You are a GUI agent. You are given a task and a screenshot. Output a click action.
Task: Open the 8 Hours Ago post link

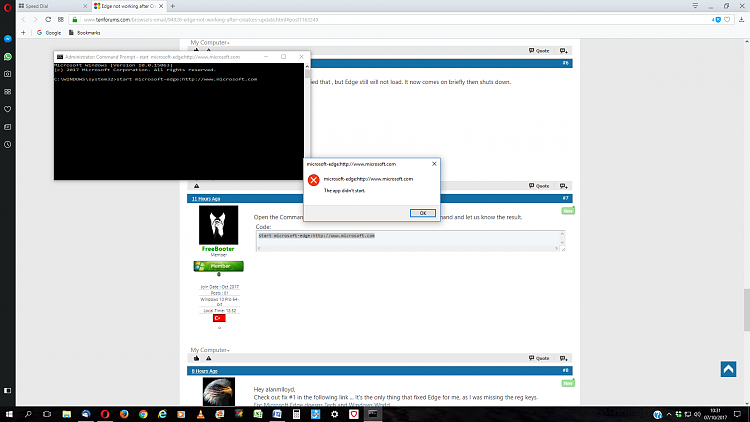point(204,371)
